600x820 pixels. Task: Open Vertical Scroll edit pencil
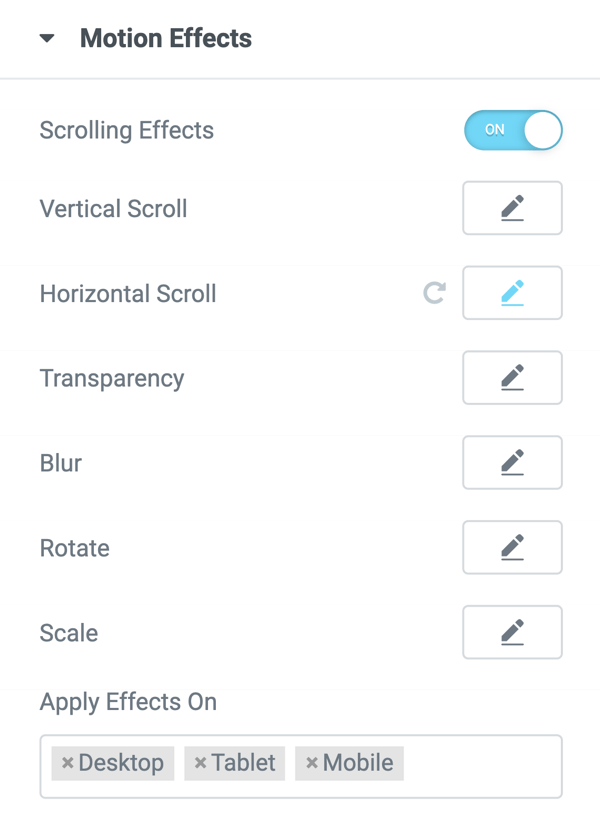coord(512,208)
